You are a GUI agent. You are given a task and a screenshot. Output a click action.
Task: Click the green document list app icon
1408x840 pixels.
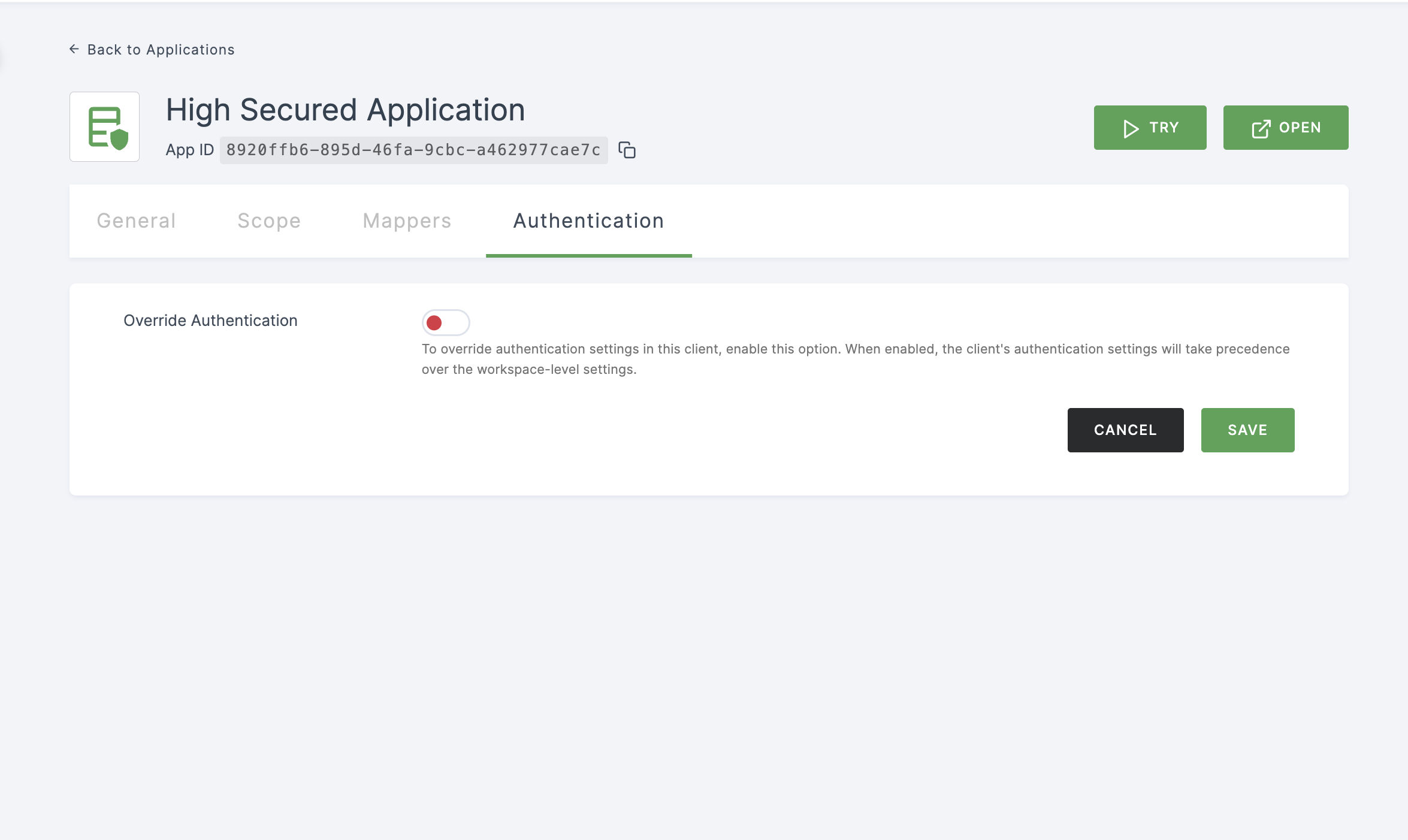click(105, 127)
